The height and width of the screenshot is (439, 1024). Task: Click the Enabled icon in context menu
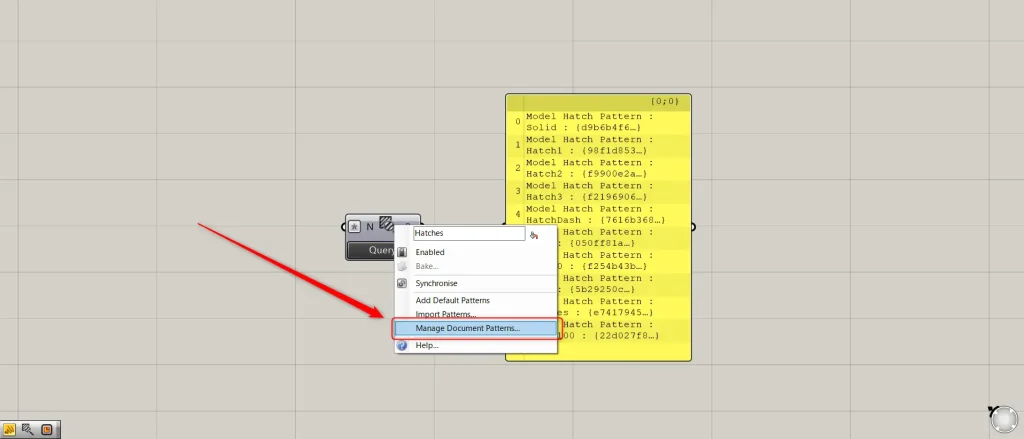(x=402, y=252)
